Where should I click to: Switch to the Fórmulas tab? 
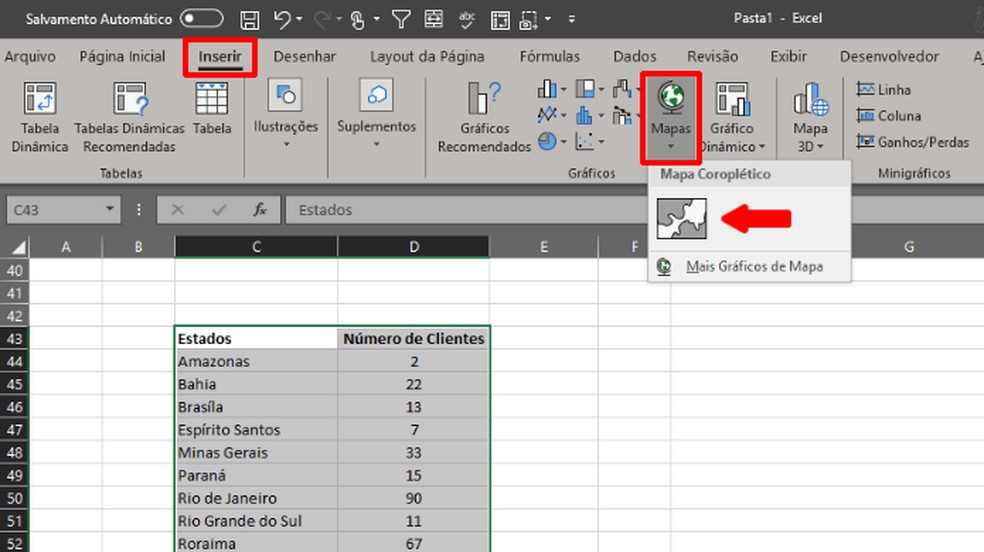coord(549,57)
